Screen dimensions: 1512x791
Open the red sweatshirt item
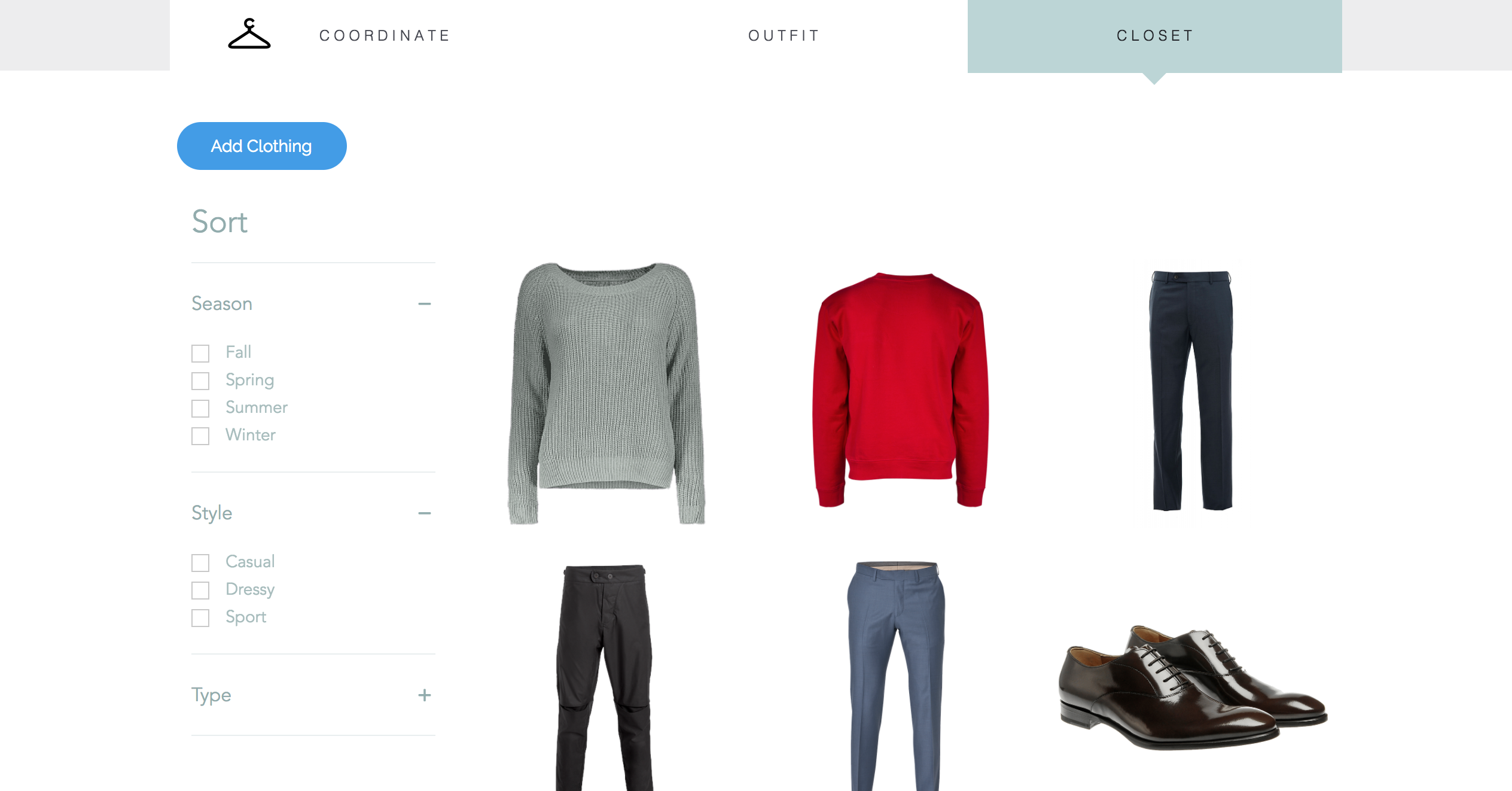coord(900,390)
